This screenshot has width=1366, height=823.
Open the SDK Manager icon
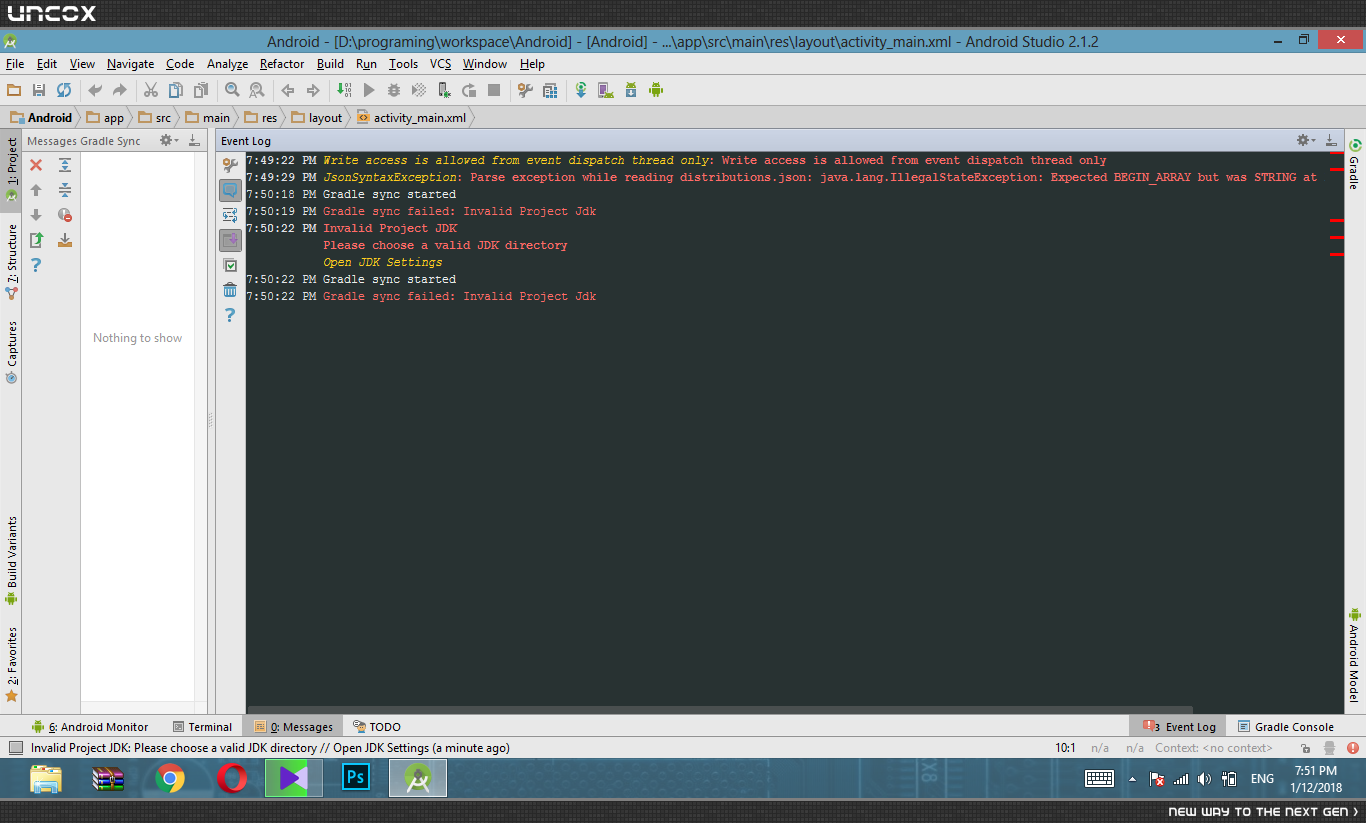pyautogui.click(x=631, y=90)
